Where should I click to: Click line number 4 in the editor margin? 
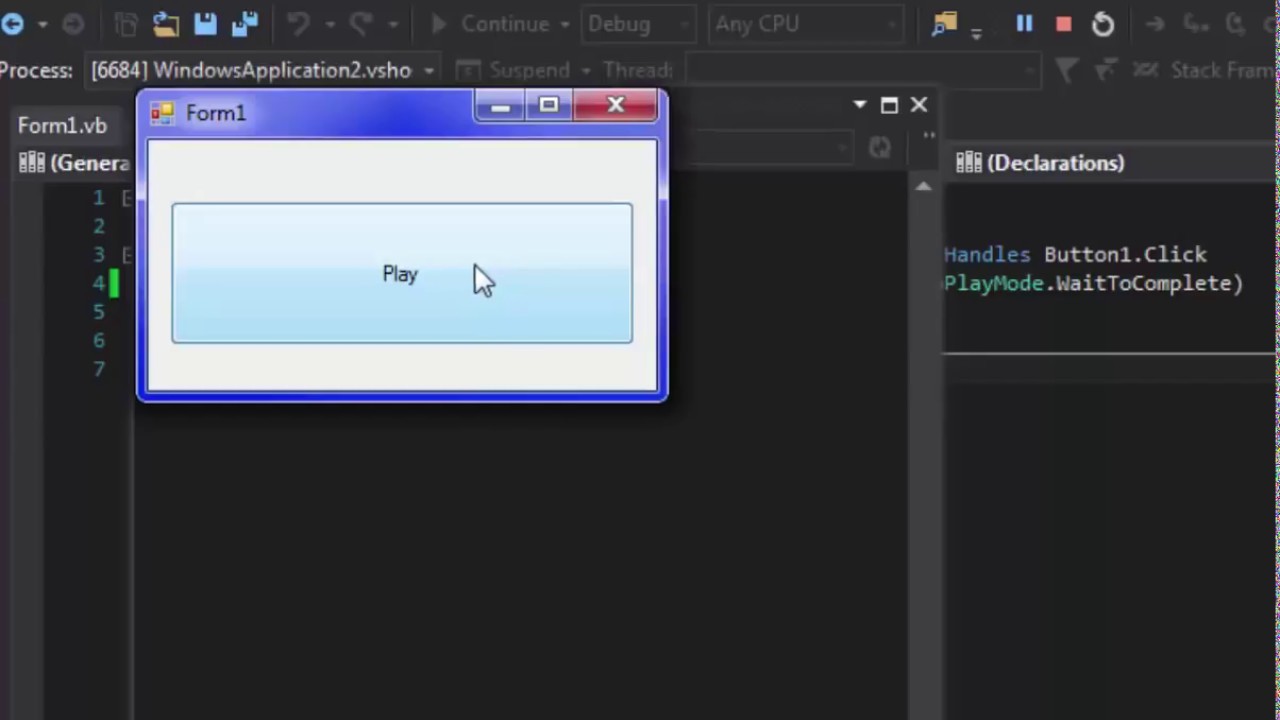pos(98,283)
